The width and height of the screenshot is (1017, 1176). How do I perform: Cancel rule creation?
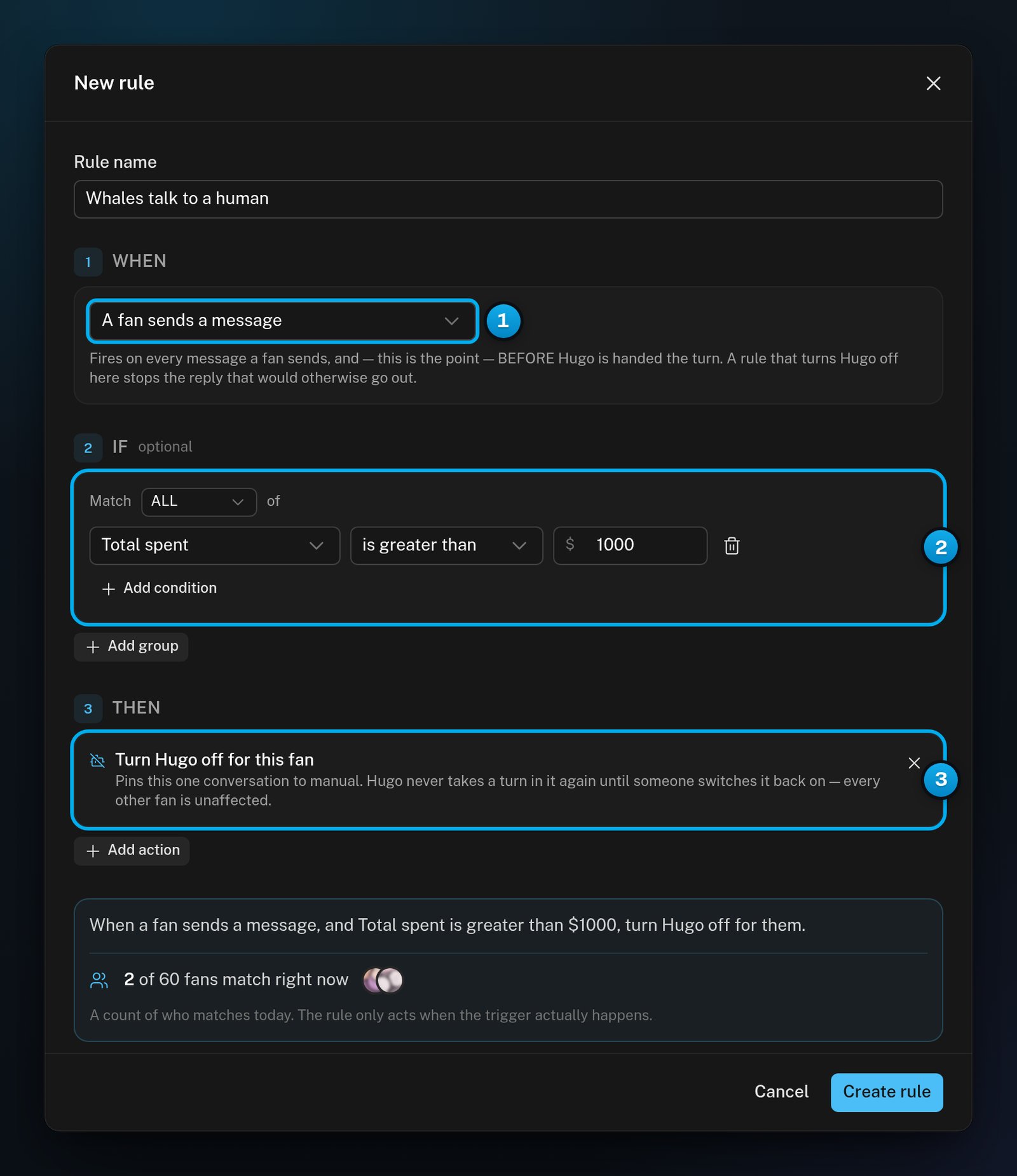coord(781,1092)
